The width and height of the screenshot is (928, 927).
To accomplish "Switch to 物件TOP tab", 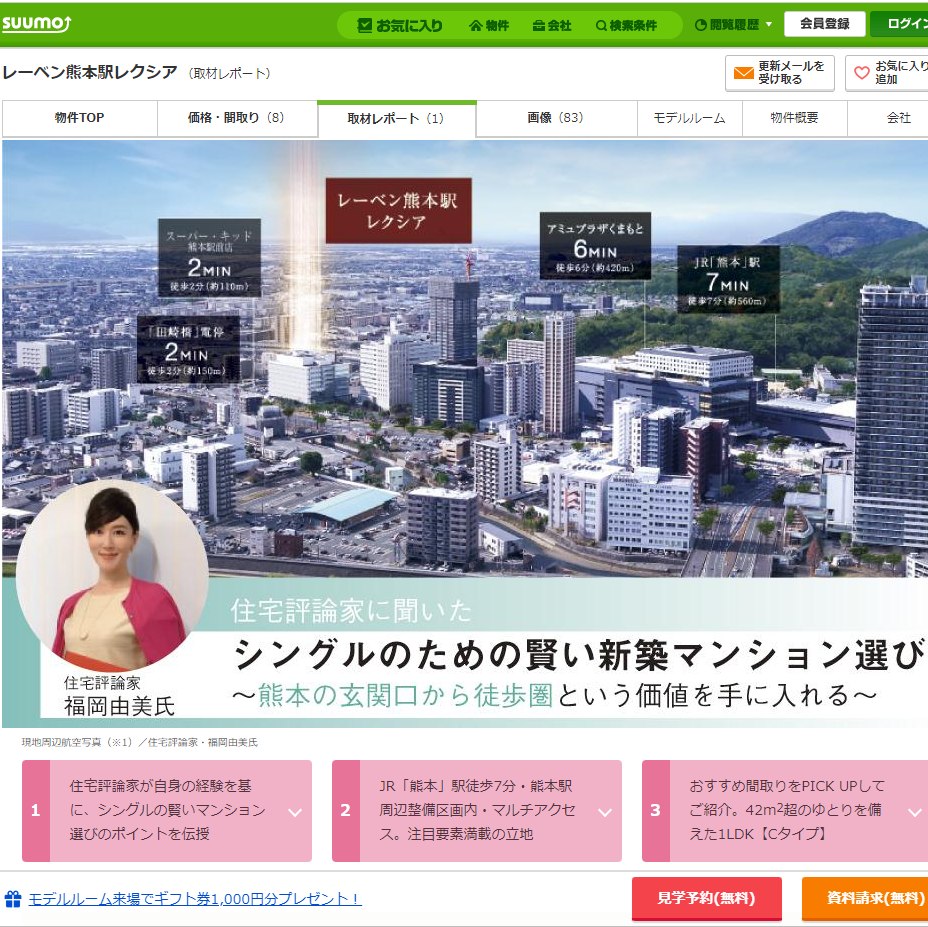I will [79, 118].
